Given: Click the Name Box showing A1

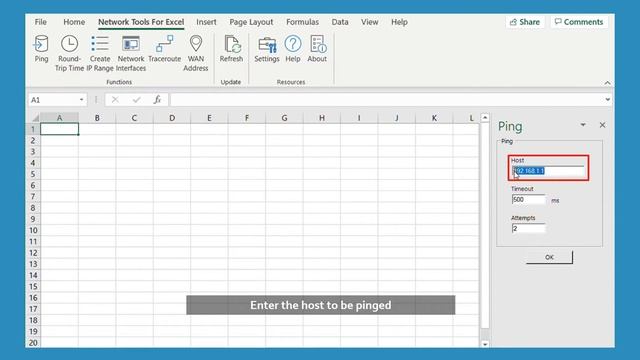Looking at the screenshot, I should click(53, 100).
